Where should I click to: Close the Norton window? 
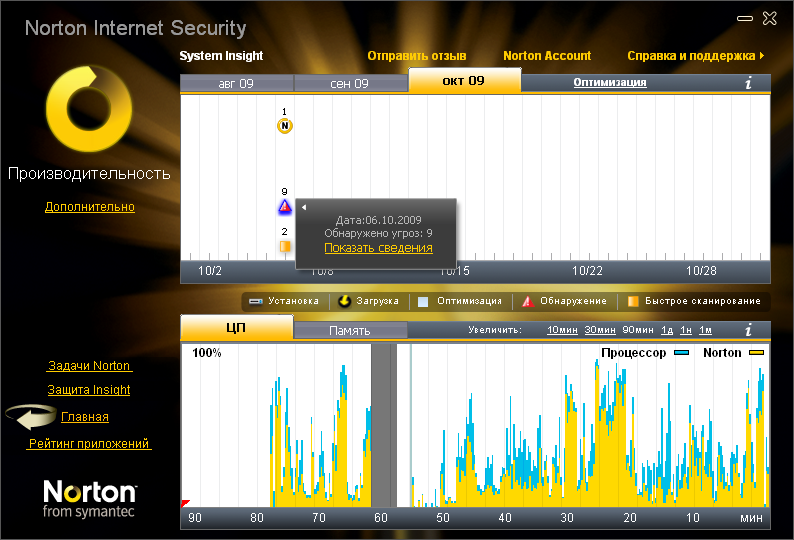point(770,19)
